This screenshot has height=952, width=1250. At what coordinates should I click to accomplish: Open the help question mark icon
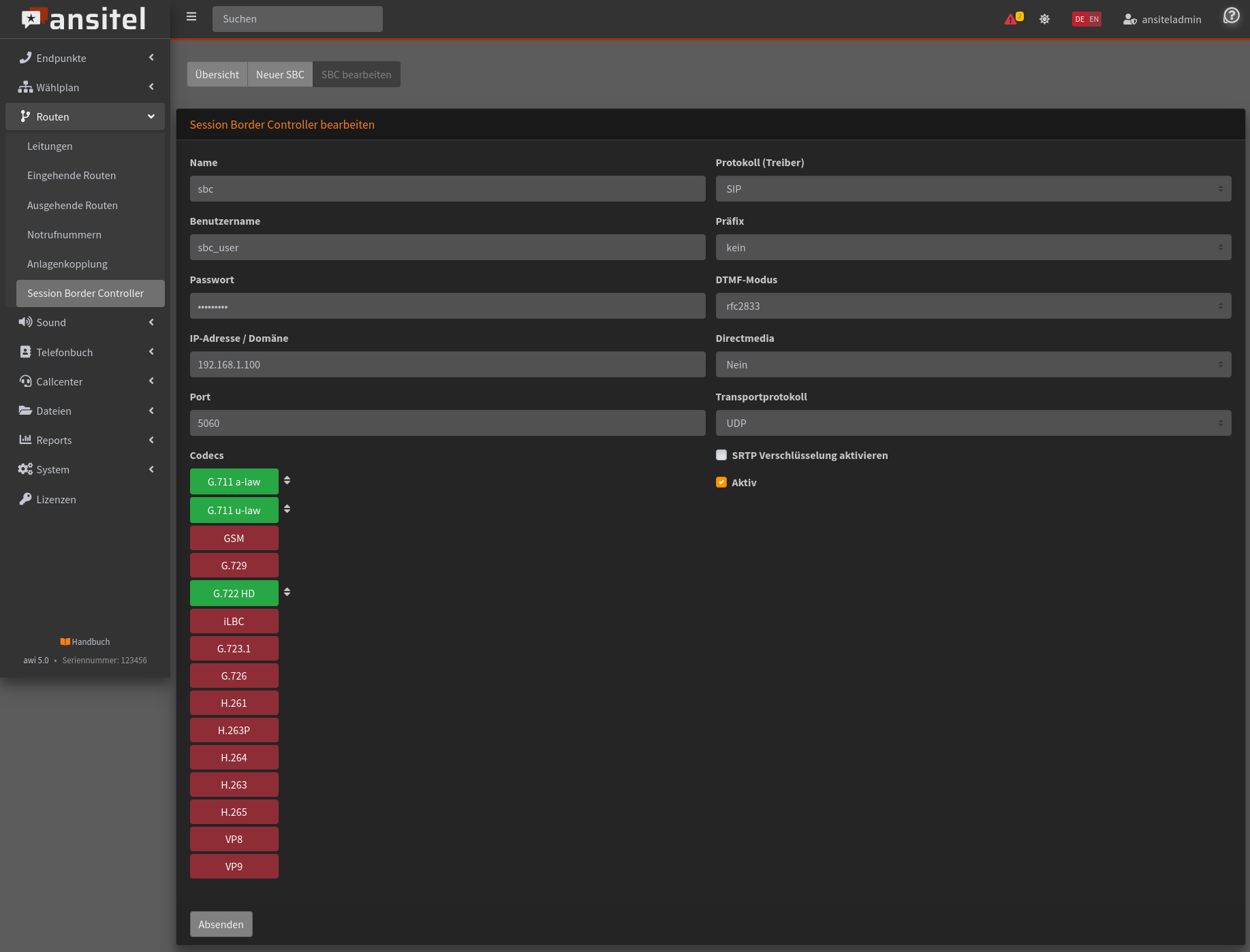click(x=1231, y=16)
